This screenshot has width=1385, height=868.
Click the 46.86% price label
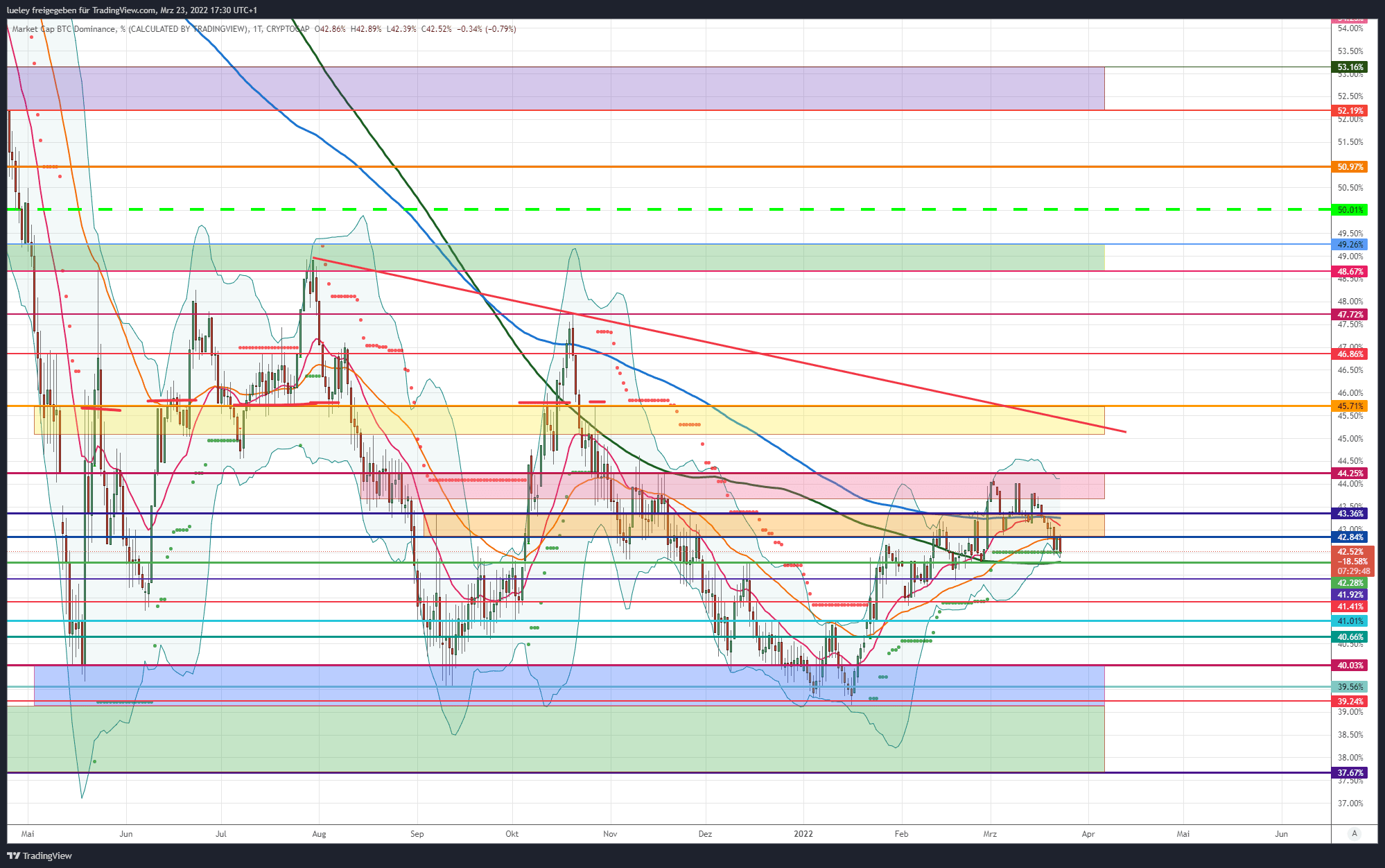click(1350, 354)
